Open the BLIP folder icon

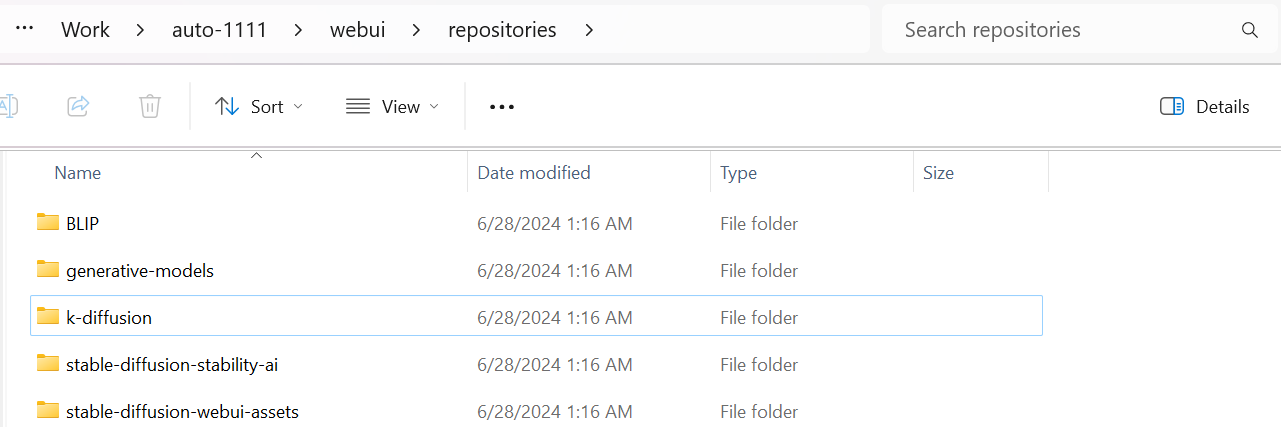tap(48, 223)
